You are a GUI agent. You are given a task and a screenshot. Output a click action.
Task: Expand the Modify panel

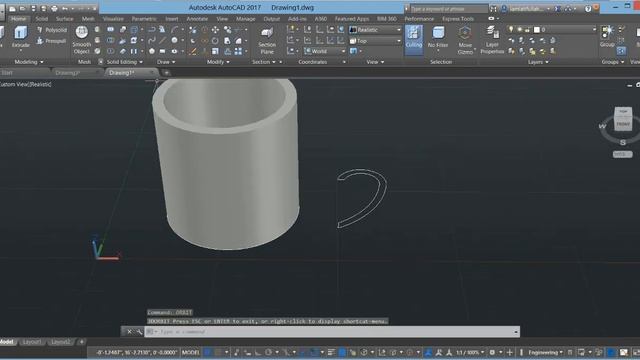(x=218, y=62)
